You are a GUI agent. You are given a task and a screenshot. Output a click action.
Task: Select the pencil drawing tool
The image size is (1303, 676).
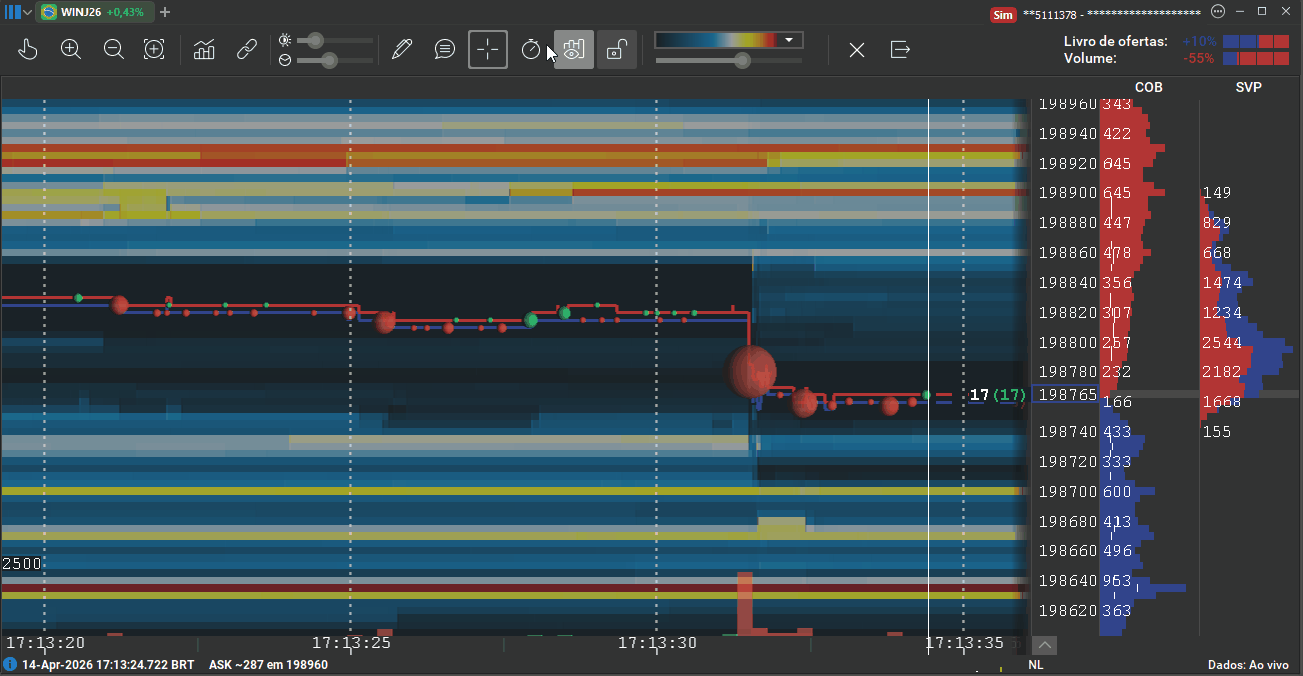click(x=402, y=49)
